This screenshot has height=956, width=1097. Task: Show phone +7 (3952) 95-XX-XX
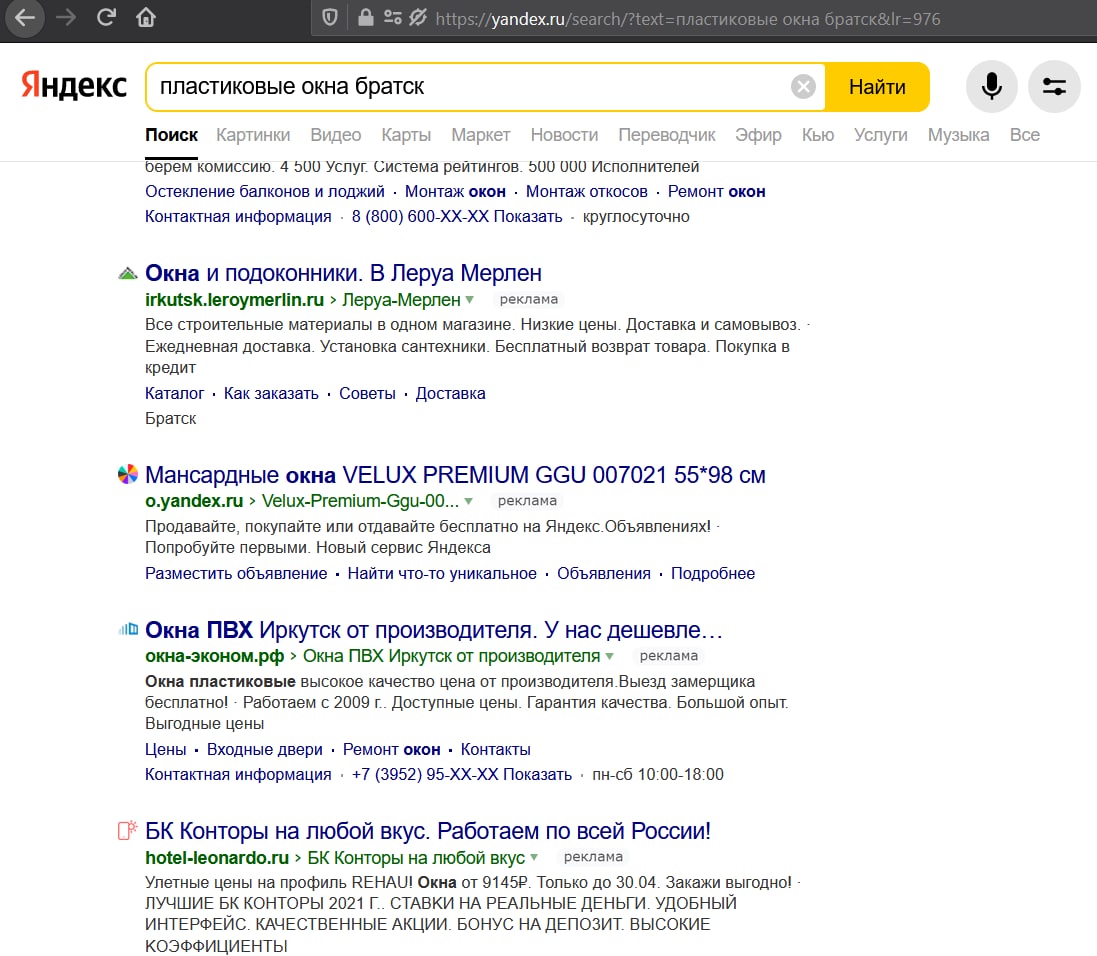pos(462,775)
